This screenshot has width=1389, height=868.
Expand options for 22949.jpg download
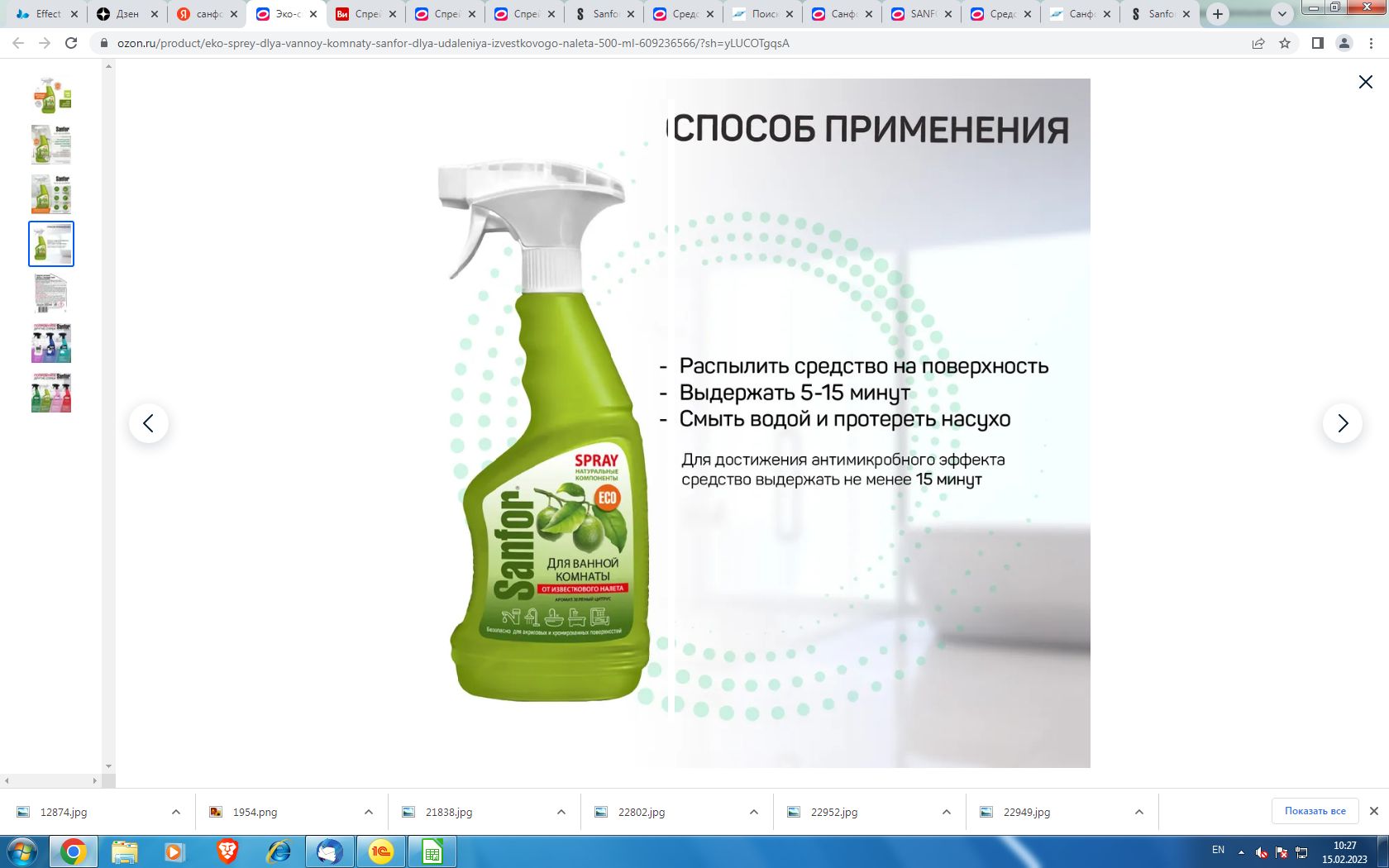pyautogui.click(x=1139, y=812)
